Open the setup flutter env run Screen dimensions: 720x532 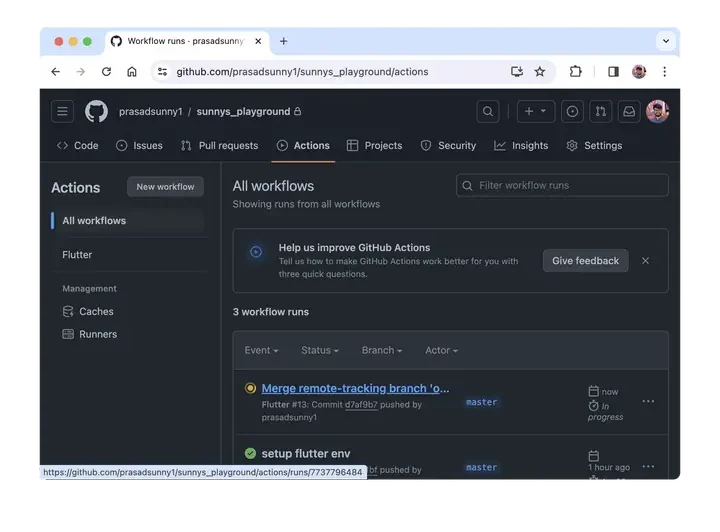pos(306,454)
